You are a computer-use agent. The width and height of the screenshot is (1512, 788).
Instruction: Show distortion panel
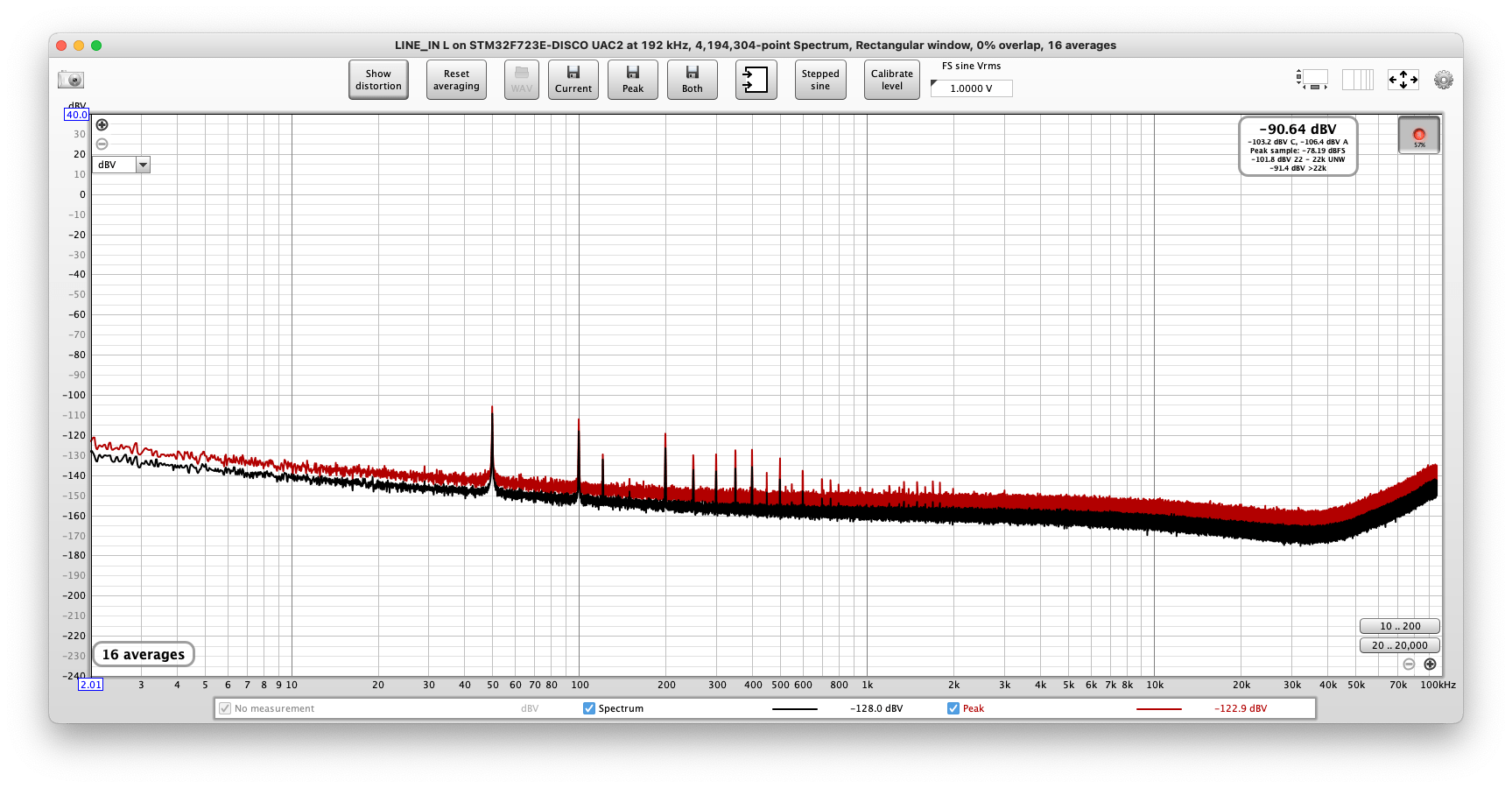(x=378, y=80)
